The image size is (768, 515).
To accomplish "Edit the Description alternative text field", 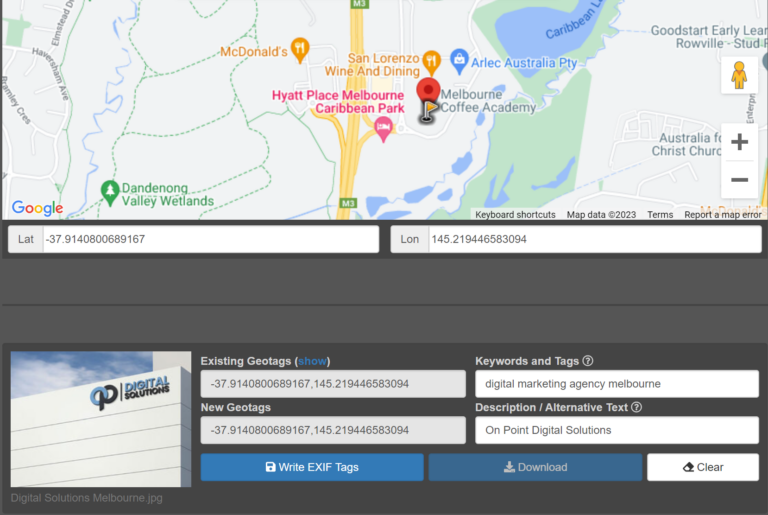I will [x=617, y=430].
